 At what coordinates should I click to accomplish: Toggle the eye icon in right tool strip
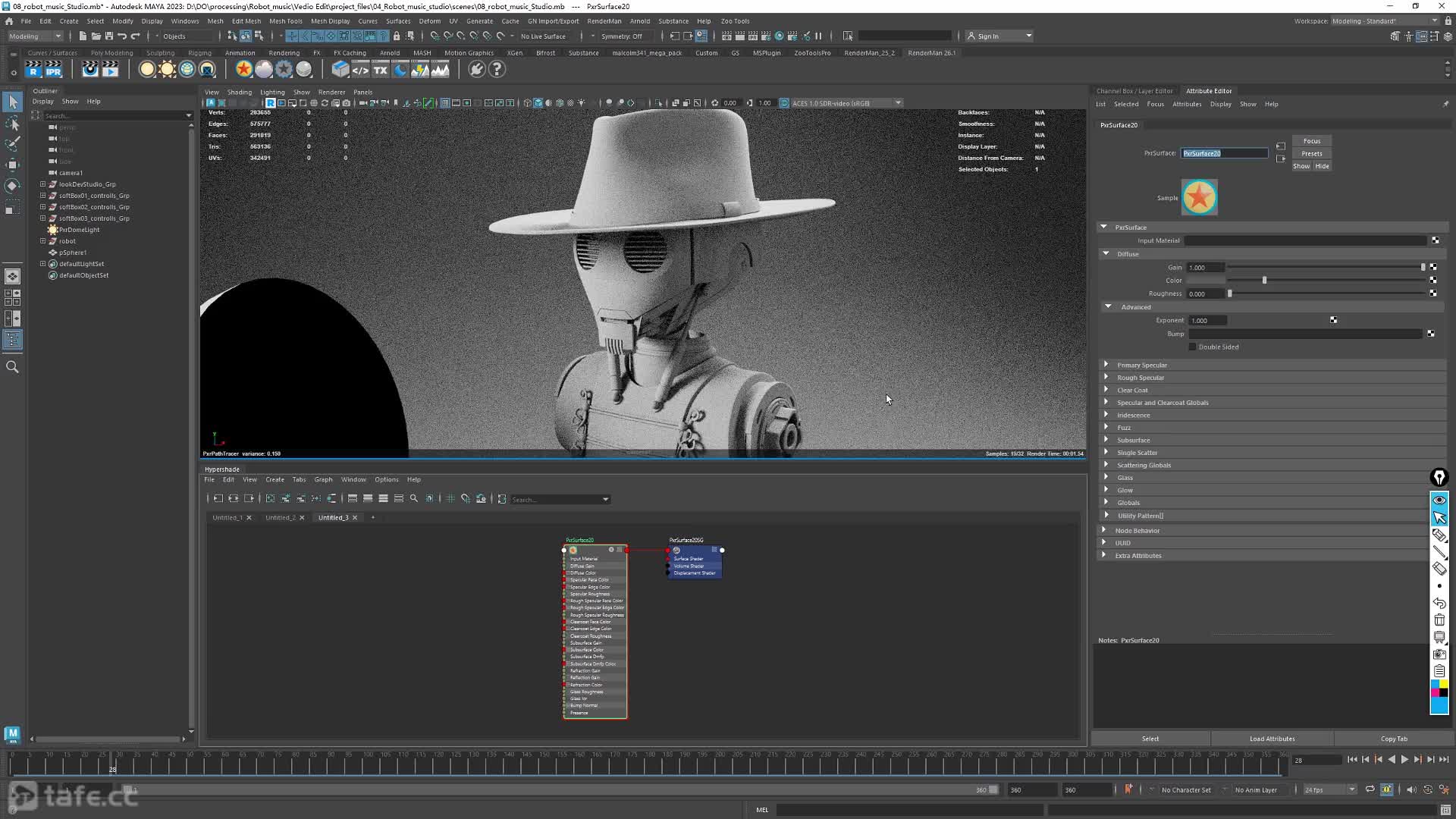pyautogui.click(x=1439, y=500)
